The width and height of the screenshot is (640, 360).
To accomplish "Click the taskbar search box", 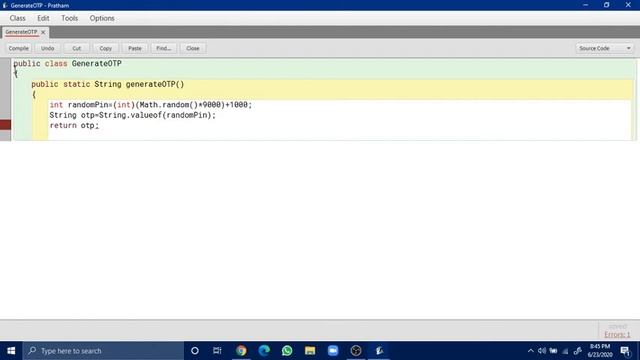I will coord(103,351).
